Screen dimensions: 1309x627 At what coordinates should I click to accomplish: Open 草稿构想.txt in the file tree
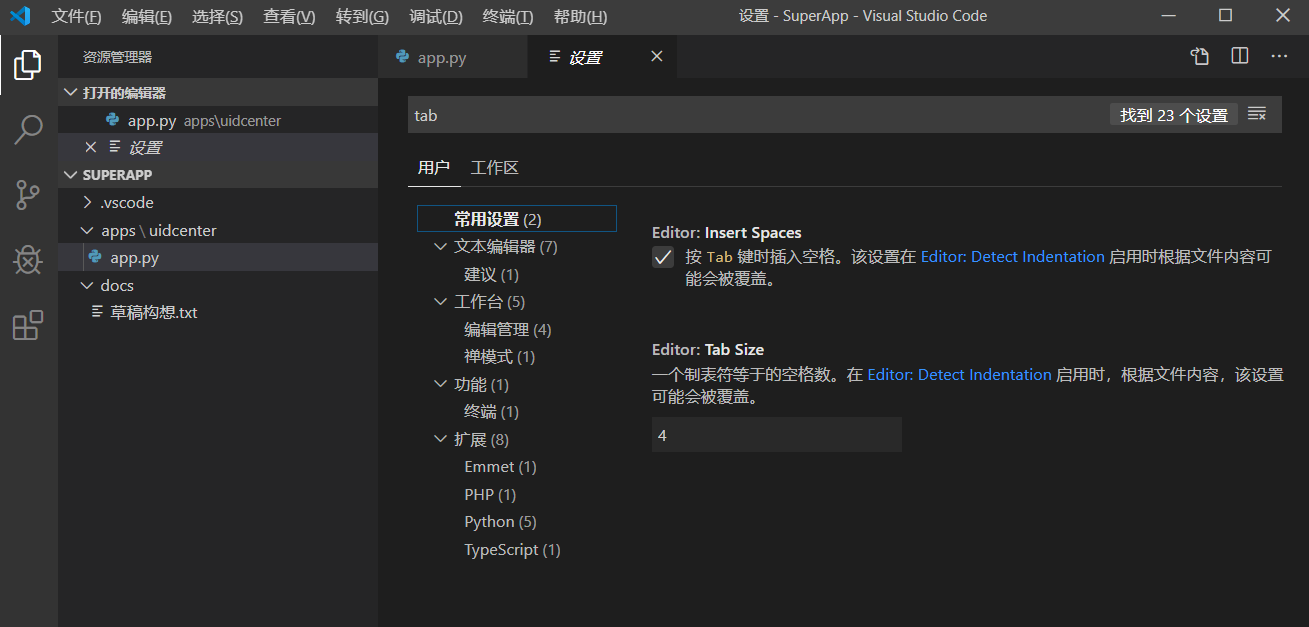click(x=218, y=312)
